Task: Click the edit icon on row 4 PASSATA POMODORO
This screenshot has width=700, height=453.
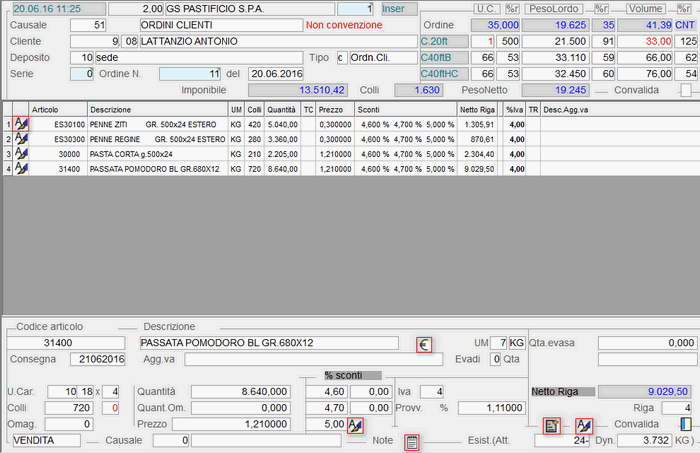Action: [x=21, y=168]
